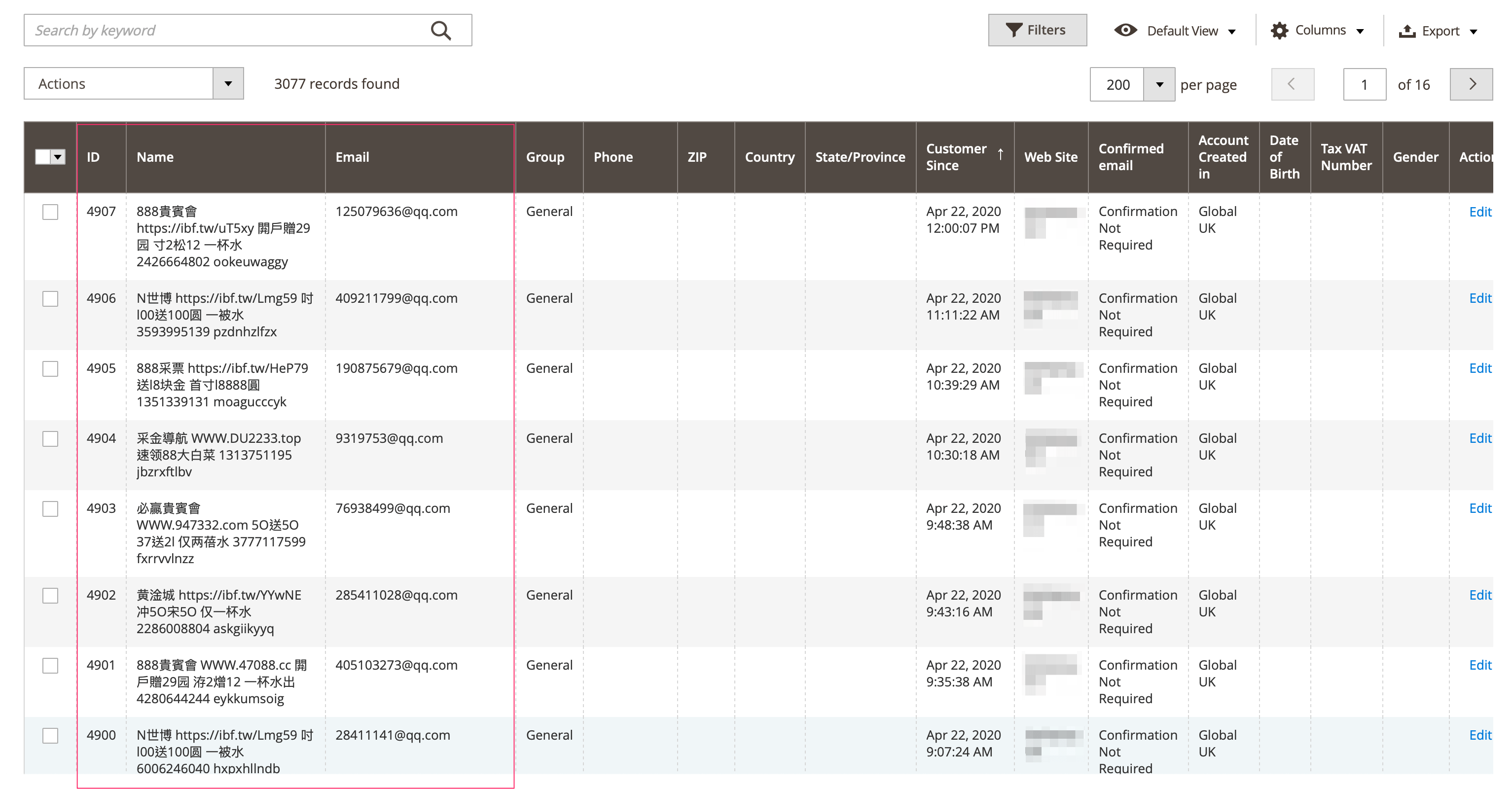Click Edit link for customer 4902
This screenshot has height=789, width=1512.
1479,595
